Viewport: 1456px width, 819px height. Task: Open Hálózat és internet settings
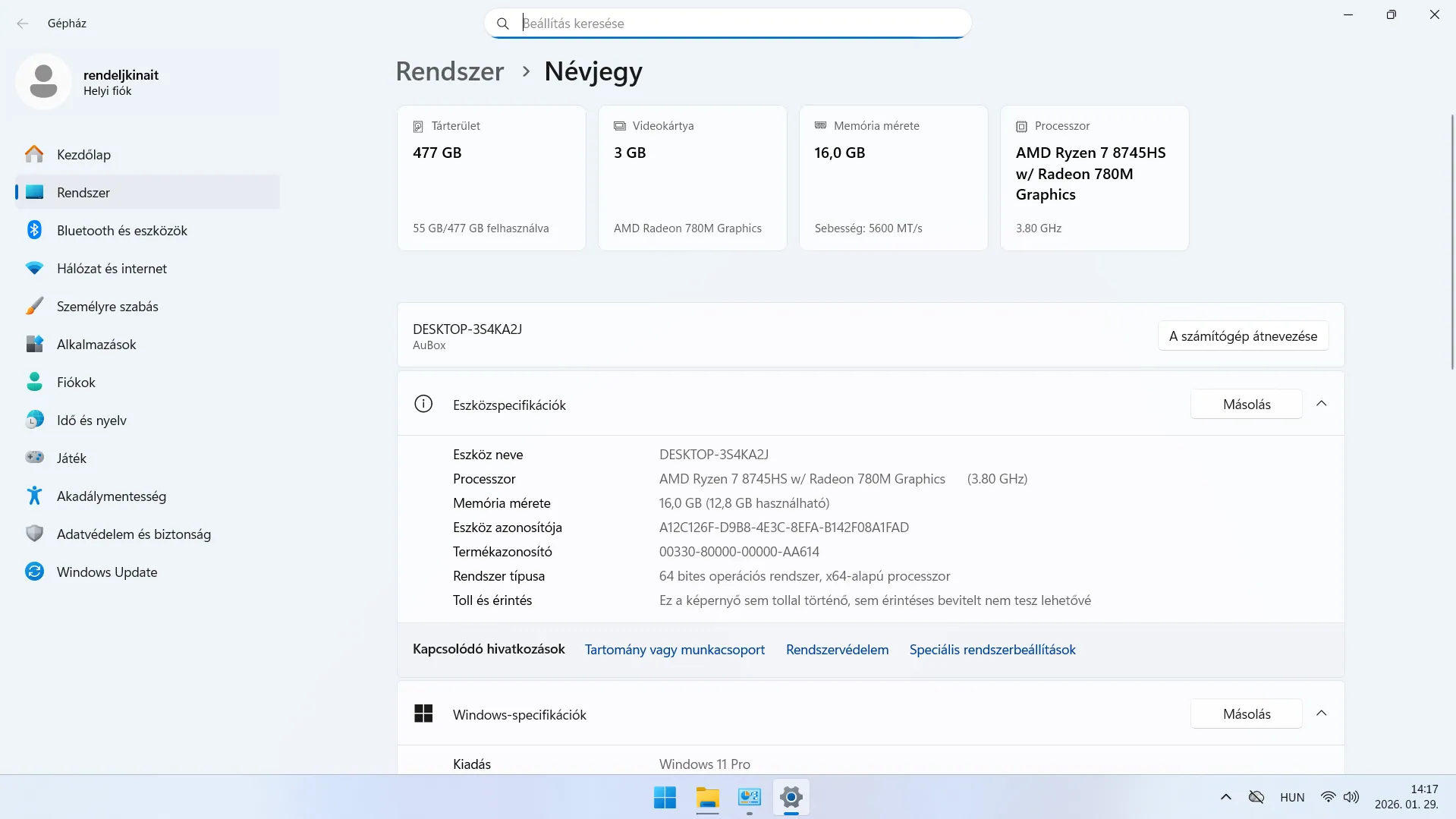coord(147,268)
